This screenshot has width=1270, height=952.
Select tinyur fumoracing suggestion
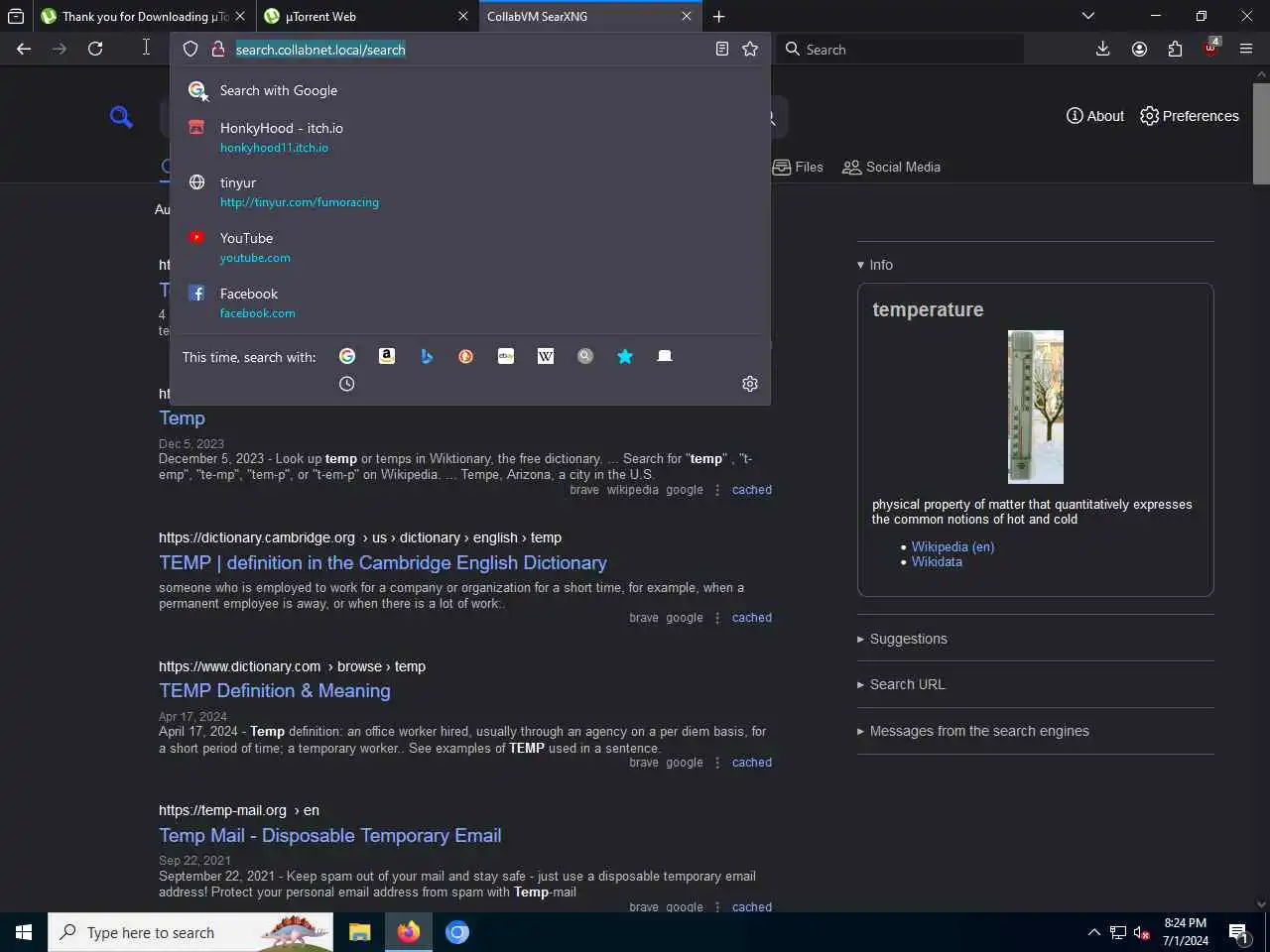470,191
